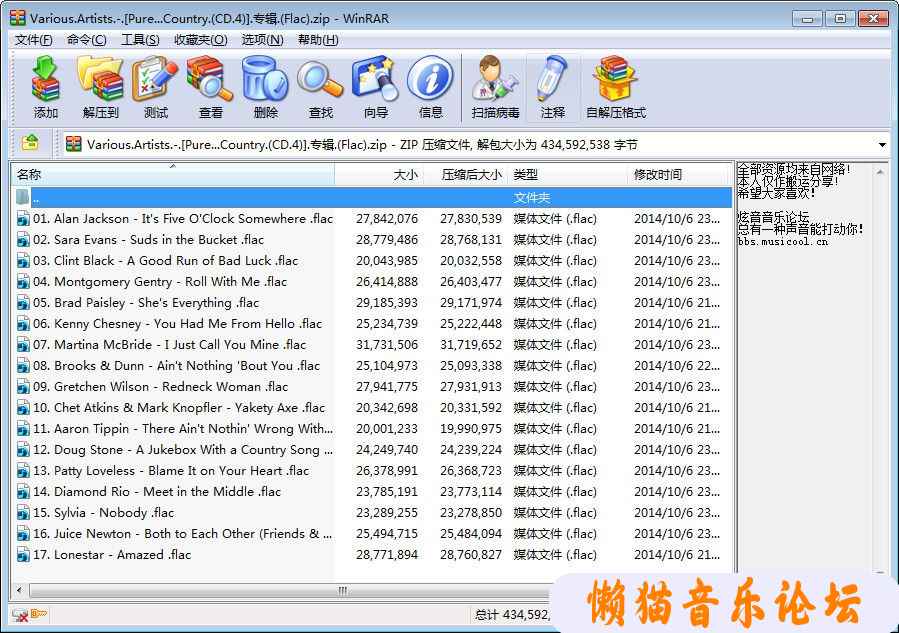The image size is (899, 633).
Task: Open the 帮助(H) menu
Action: click(x=318, y=40)
